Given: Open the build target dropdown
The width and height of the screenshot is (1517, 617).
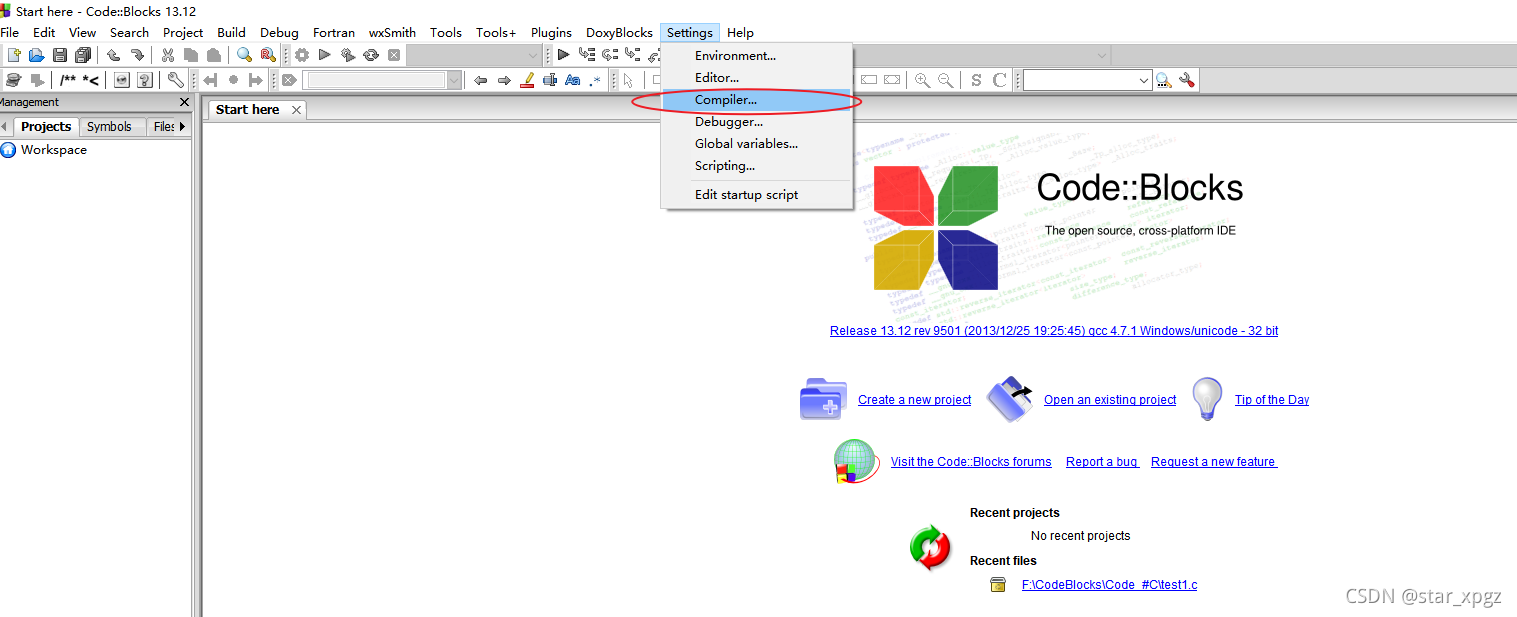Looking at the screenshot, I should click(x=532, y=55).
